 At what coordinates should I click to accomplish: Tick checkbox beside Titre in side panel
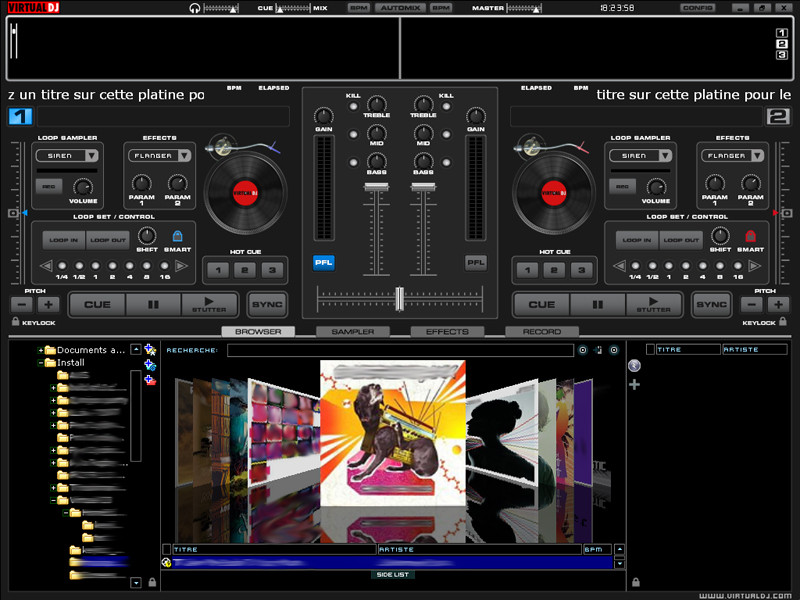[x=650, y=349]
